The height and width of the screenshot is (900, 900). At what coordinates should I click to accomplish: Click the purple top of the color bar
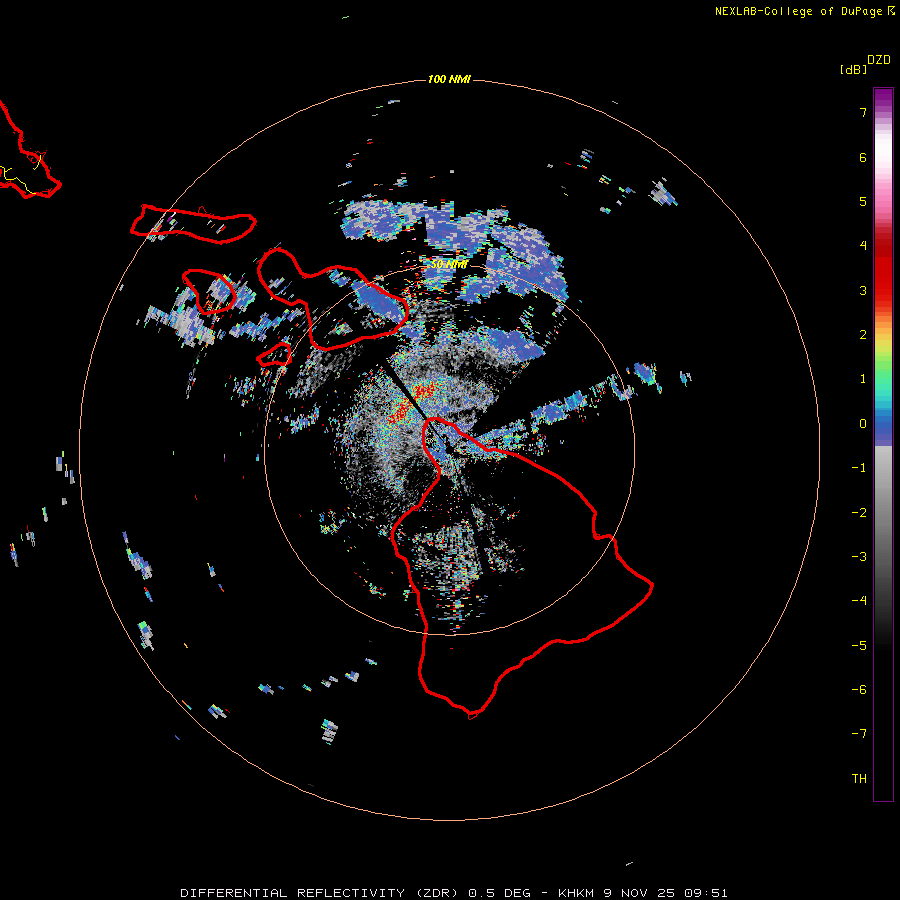[x=883, y=98]
